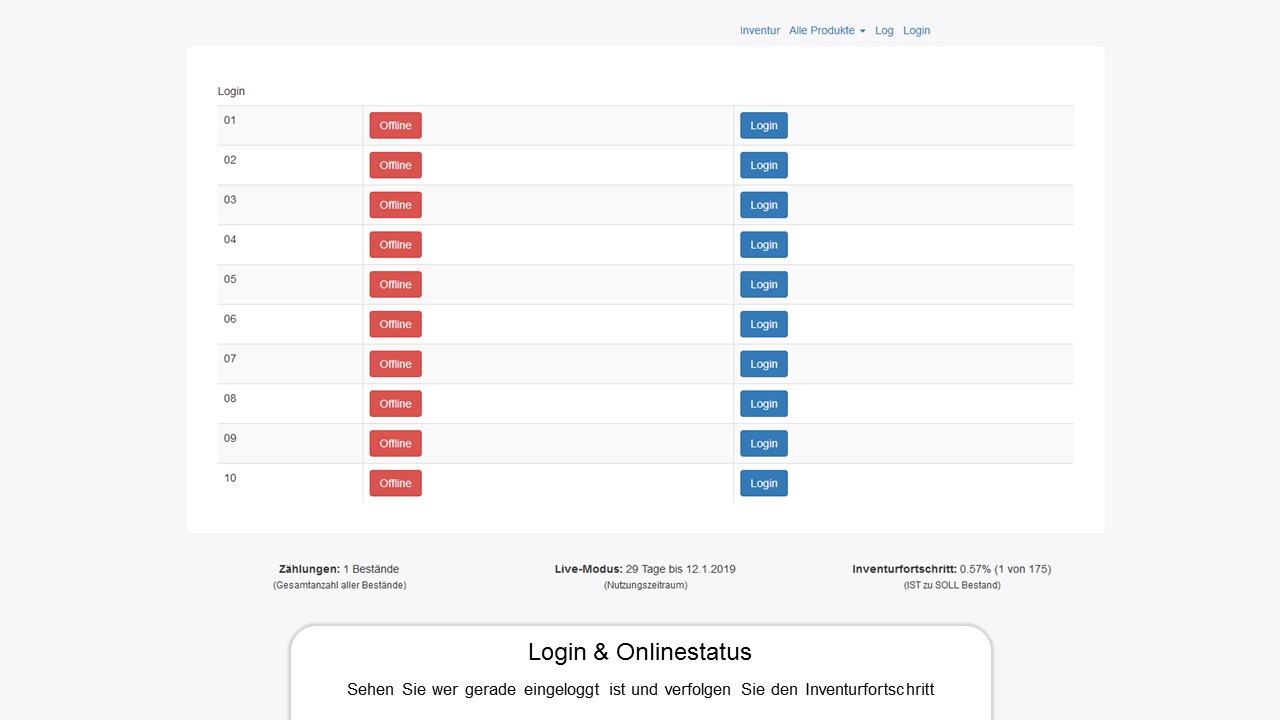This screenshot has width=1280, height=720.
Task: Click the Offline status button in row 08
Action: (395, 404)
